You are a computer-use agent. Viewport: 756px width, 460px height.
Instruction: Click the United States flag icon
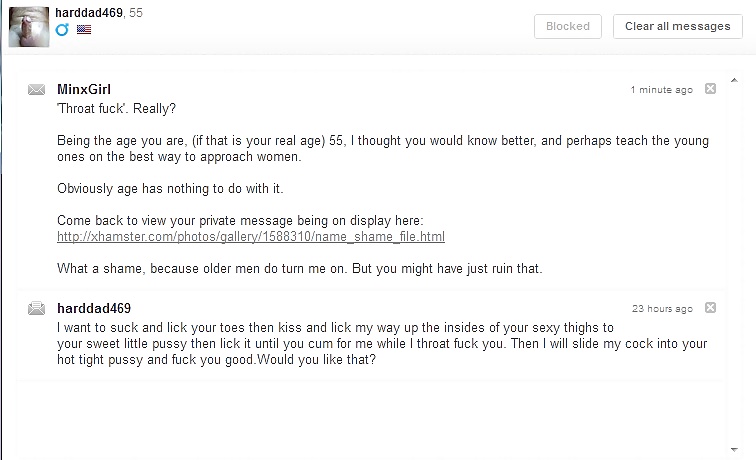tap(84, 29)
